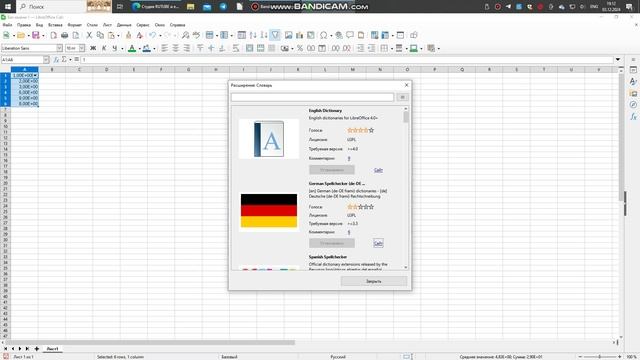Click the comments count link for English Dictionary
The image size is (640, 360).
tap(349, 158)
